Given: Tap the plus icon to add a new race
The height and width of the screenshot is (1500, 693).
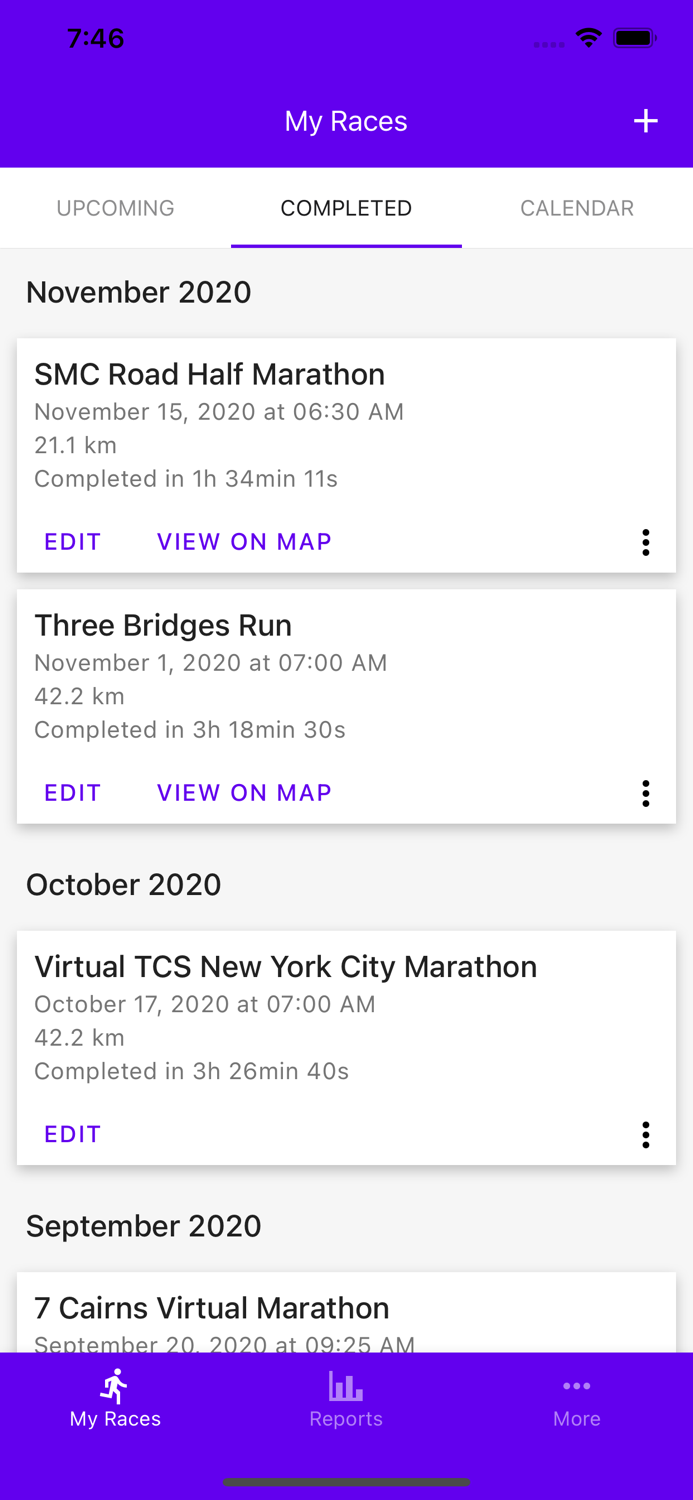Looking at the screenshot, I should coord(646,119).
